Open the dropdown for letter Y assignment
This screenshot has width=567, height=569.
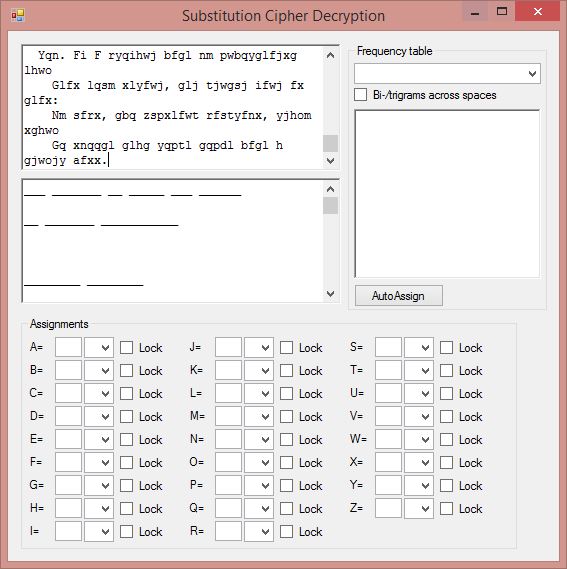[x=425, y=486]
